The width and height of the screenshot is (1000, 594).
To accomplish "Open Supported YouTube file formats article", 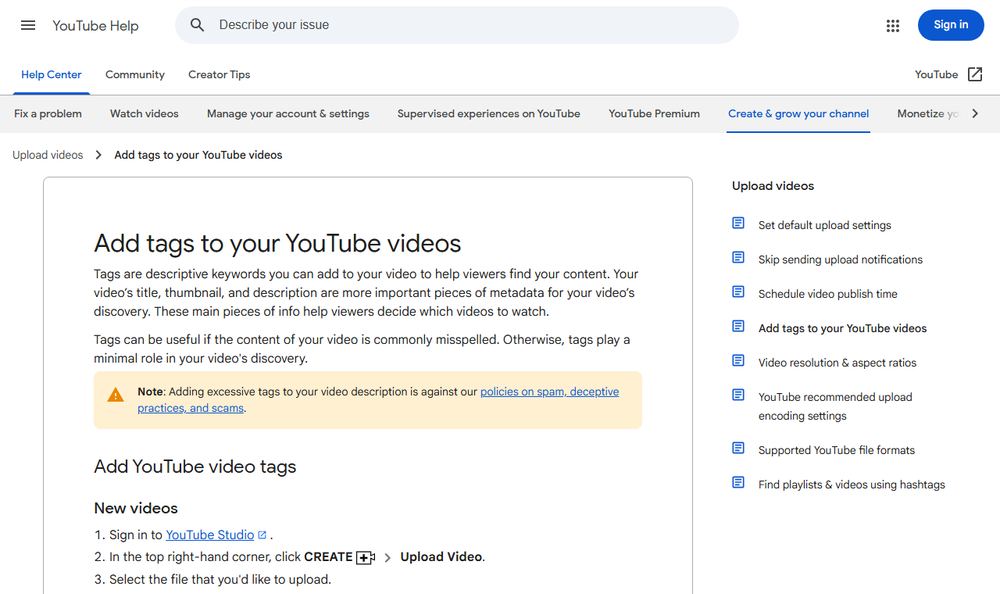I will pyautogui.click(x=836, y=450).
